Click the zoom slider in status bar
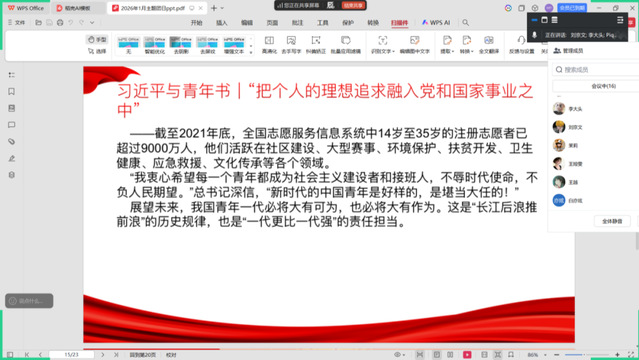Screen dimensions: 639x360 point(587,355)
